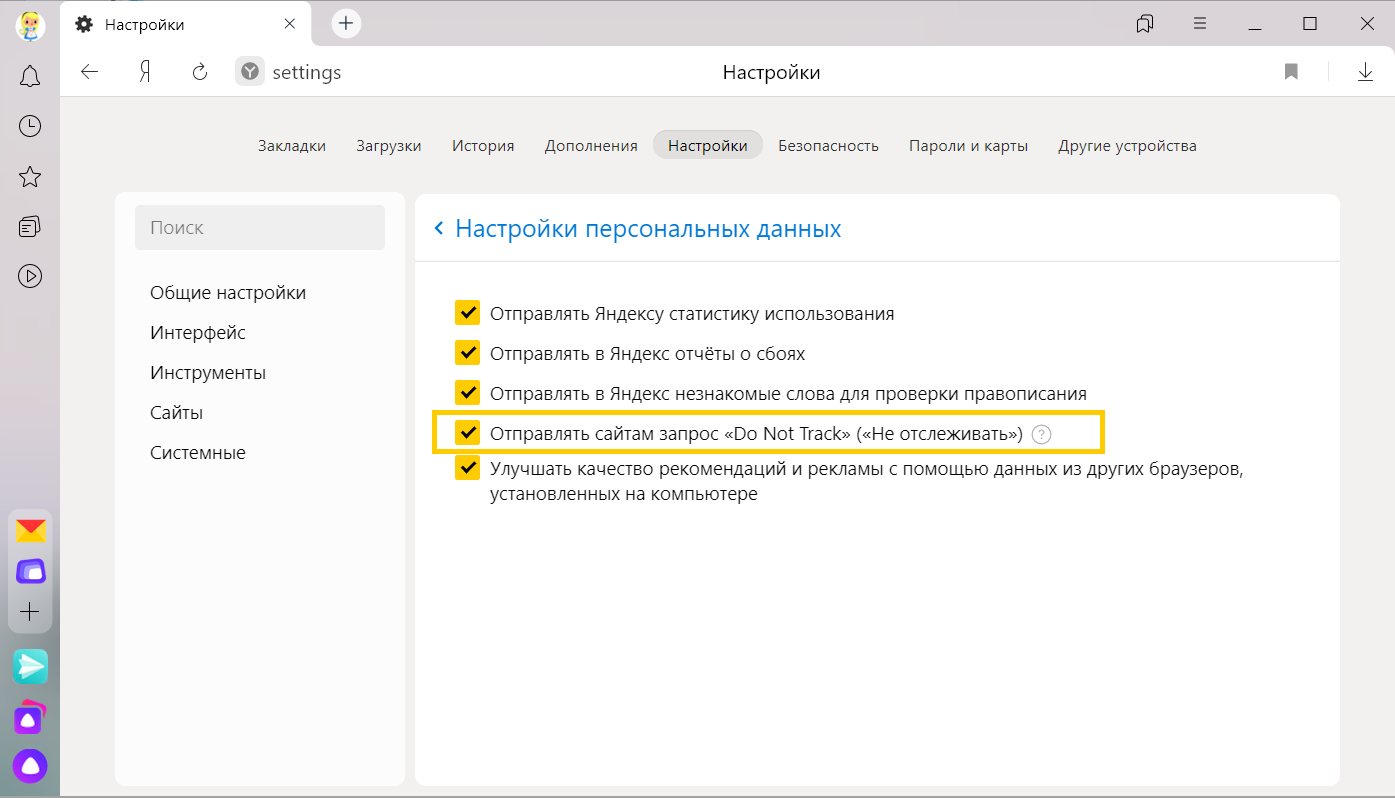The height and width of the screenshot is (798, 1395).
Task: Select the Настройки browser tab title
Action: coord(145,25)
